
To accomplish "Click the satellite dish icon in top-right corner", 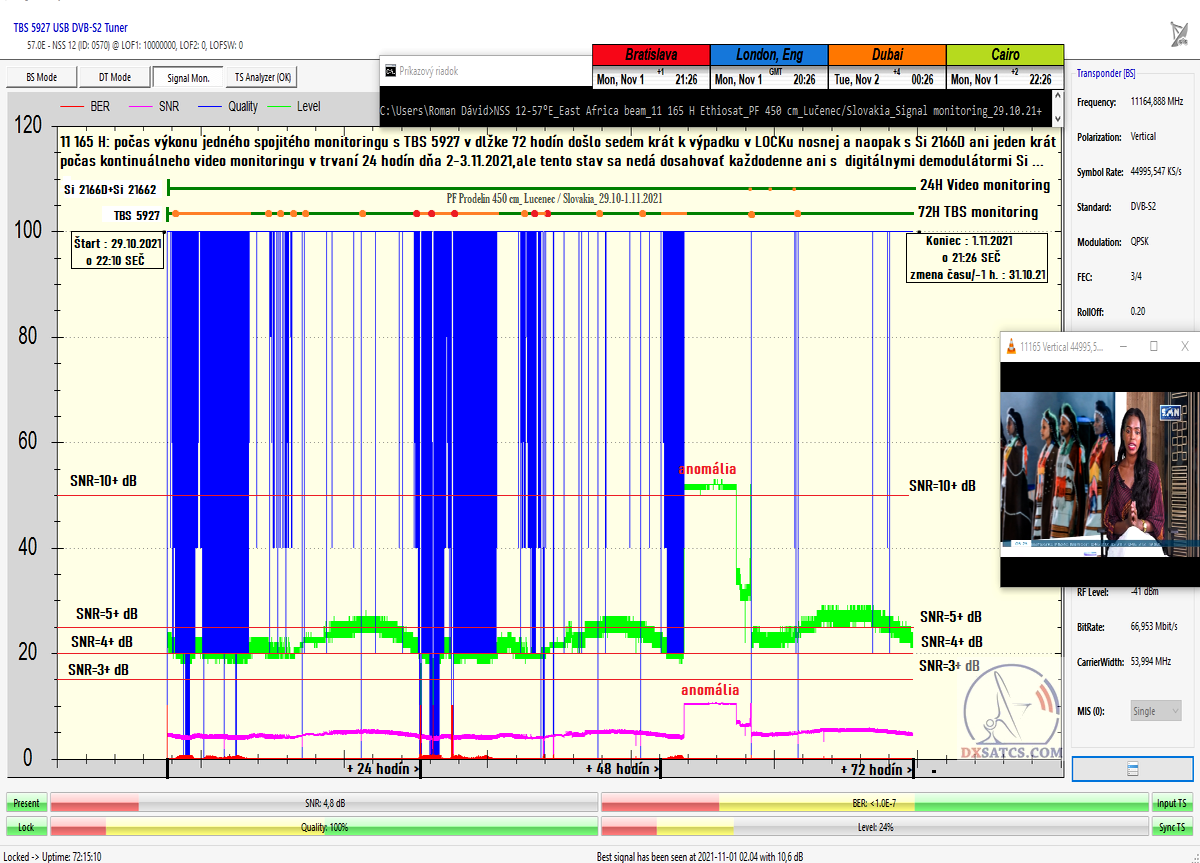I will (x=1180, y=35).
